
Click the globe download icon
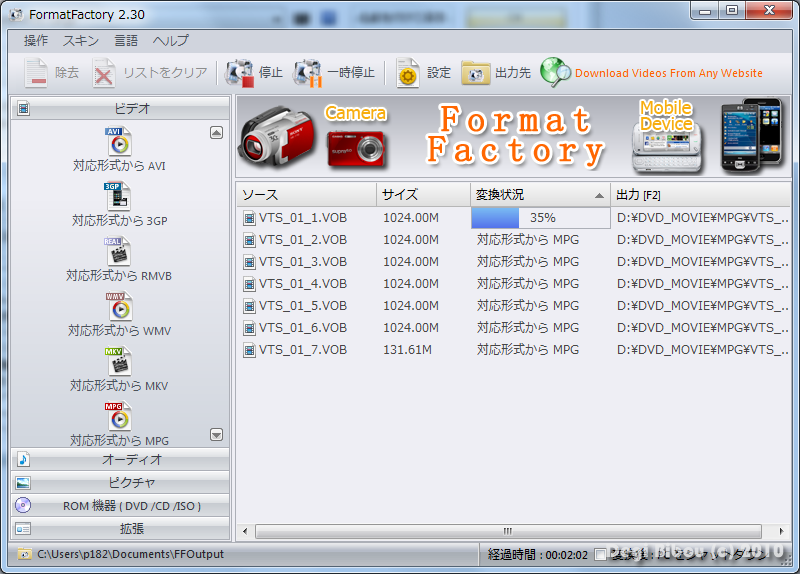pos(555,72)
